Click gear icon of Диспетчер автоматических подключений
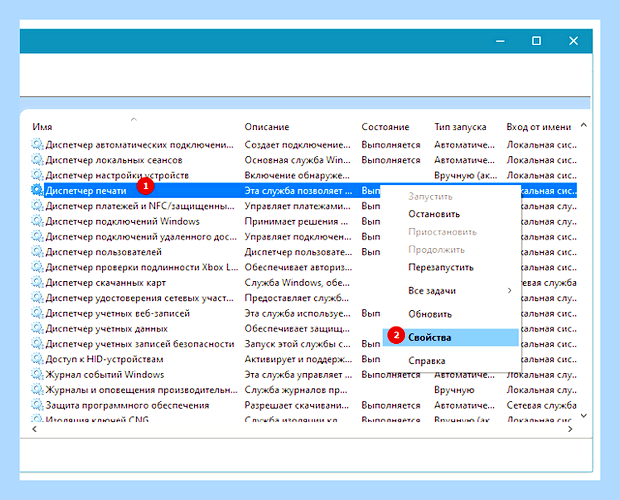The width and height of the screenshot is (620, 500). point(37,144)
